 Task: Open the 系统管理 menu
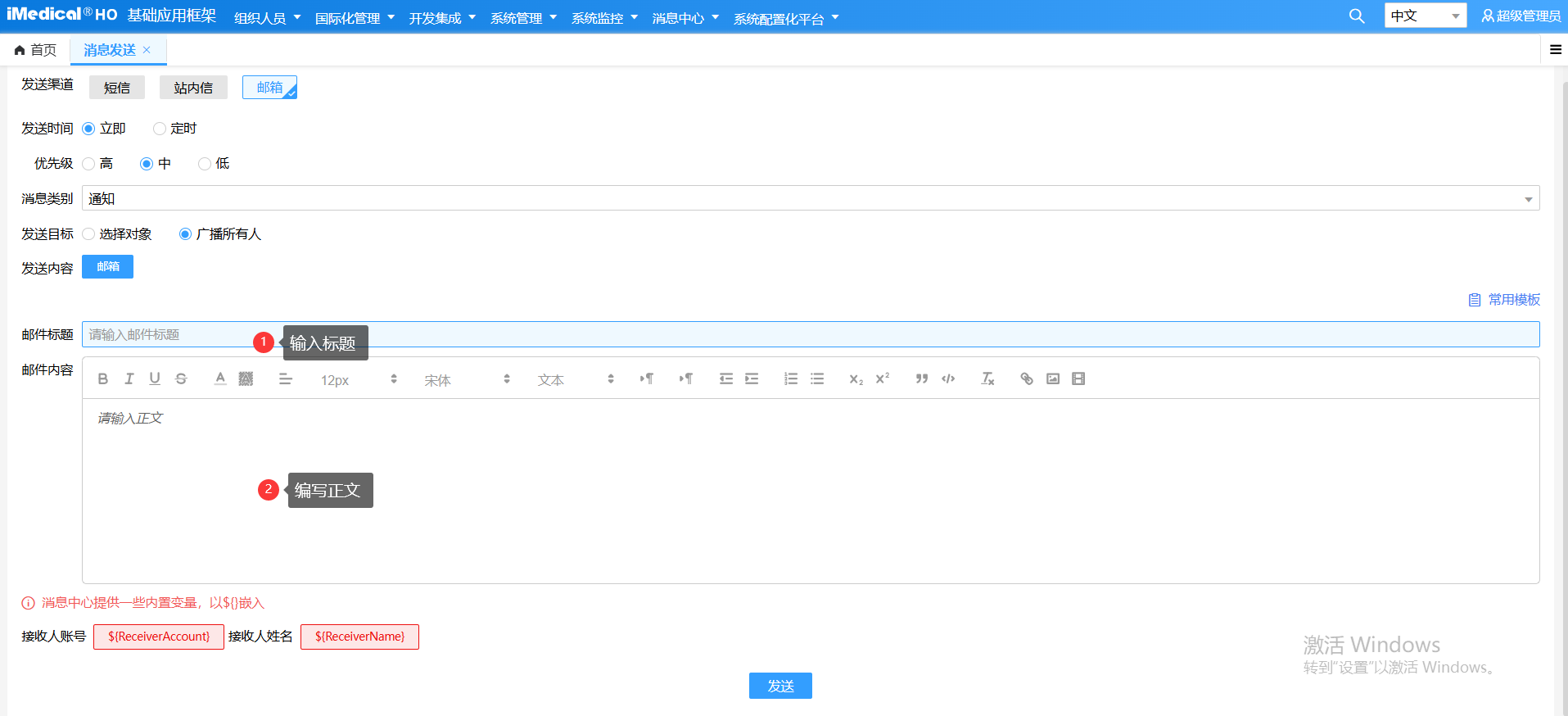coord(523,18)
